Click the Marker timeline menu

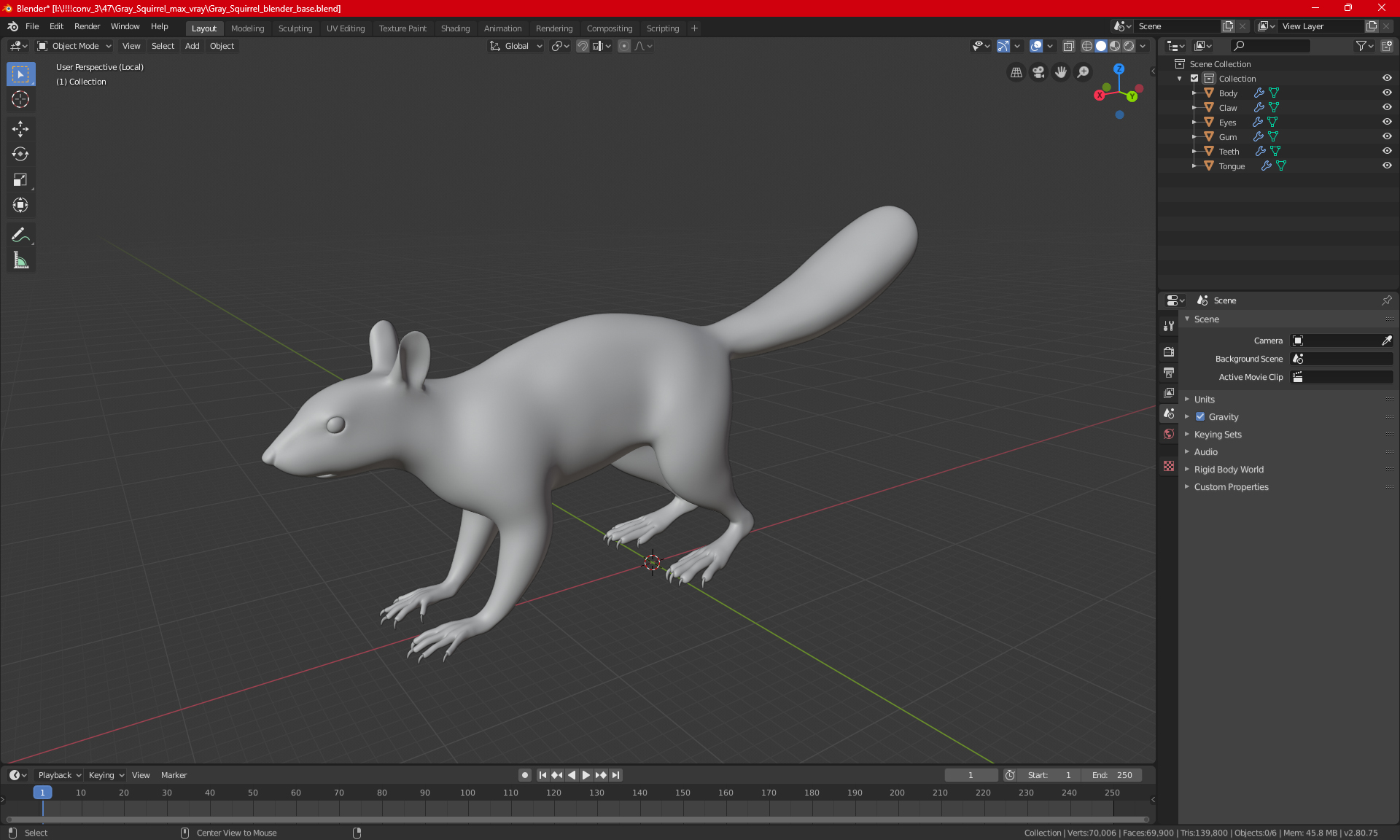174,775
